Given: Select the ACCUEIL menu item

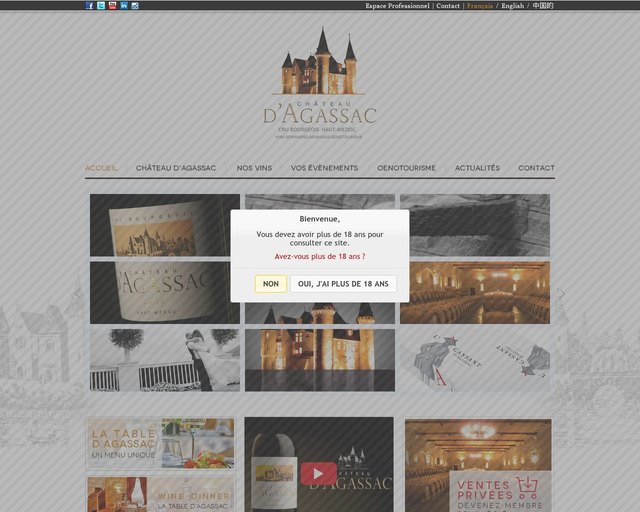Looking at the screenshot, I should pyautogui.click(x=101, y=168).
